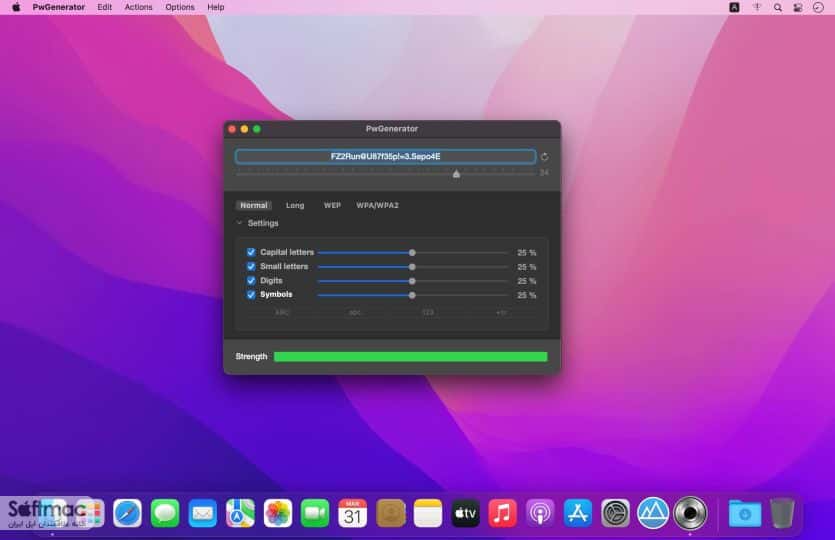This screenshot has width=835, height=540.
Task: Open the brown Contacts icon in the Dock
Action: click(x=390, y=513)
